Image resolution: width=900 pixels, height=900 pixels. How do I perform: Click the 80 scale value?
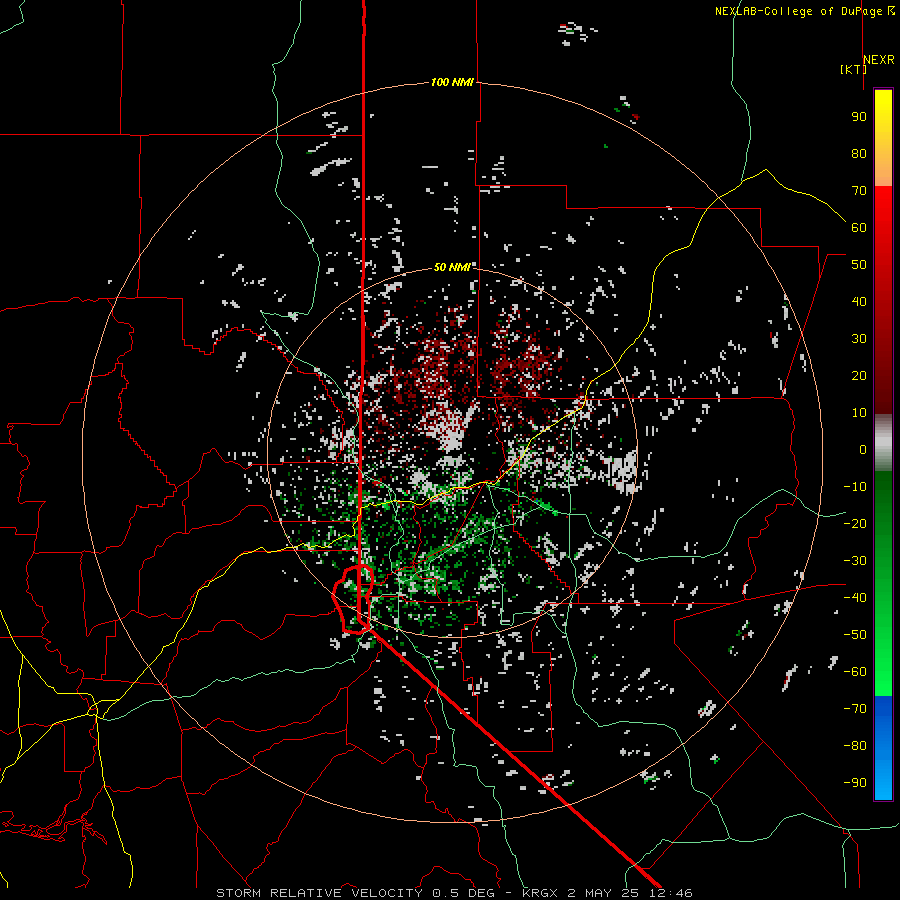click(859, 154)
